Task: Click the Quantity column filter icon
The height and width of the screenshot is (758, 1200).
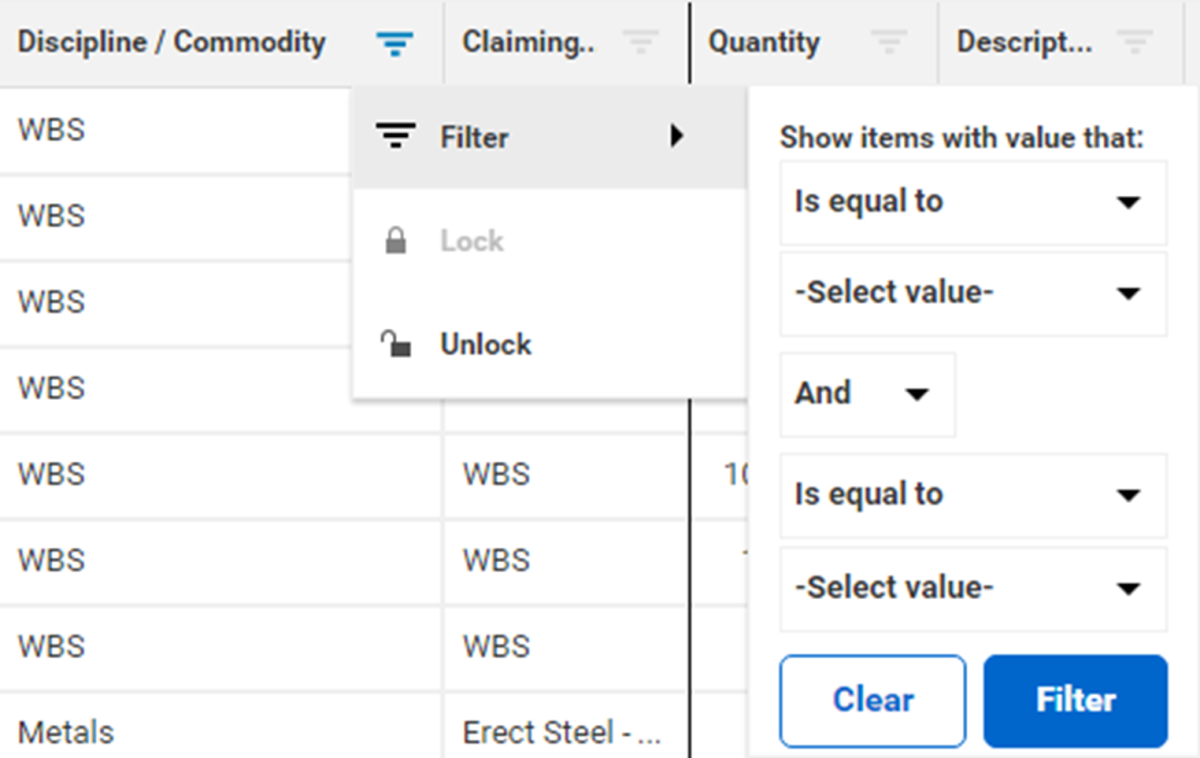Action: pos(888,43)
